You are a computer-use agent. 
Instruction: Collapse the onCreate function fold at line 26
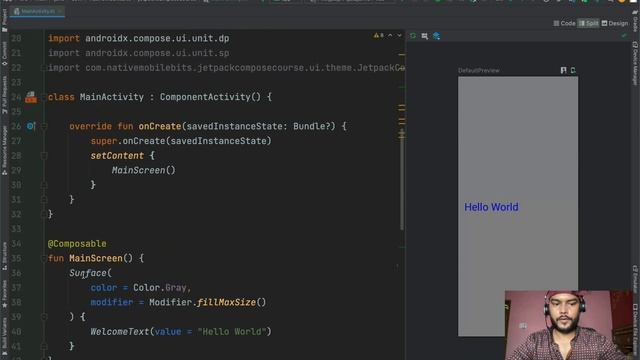tap(44, 127)
